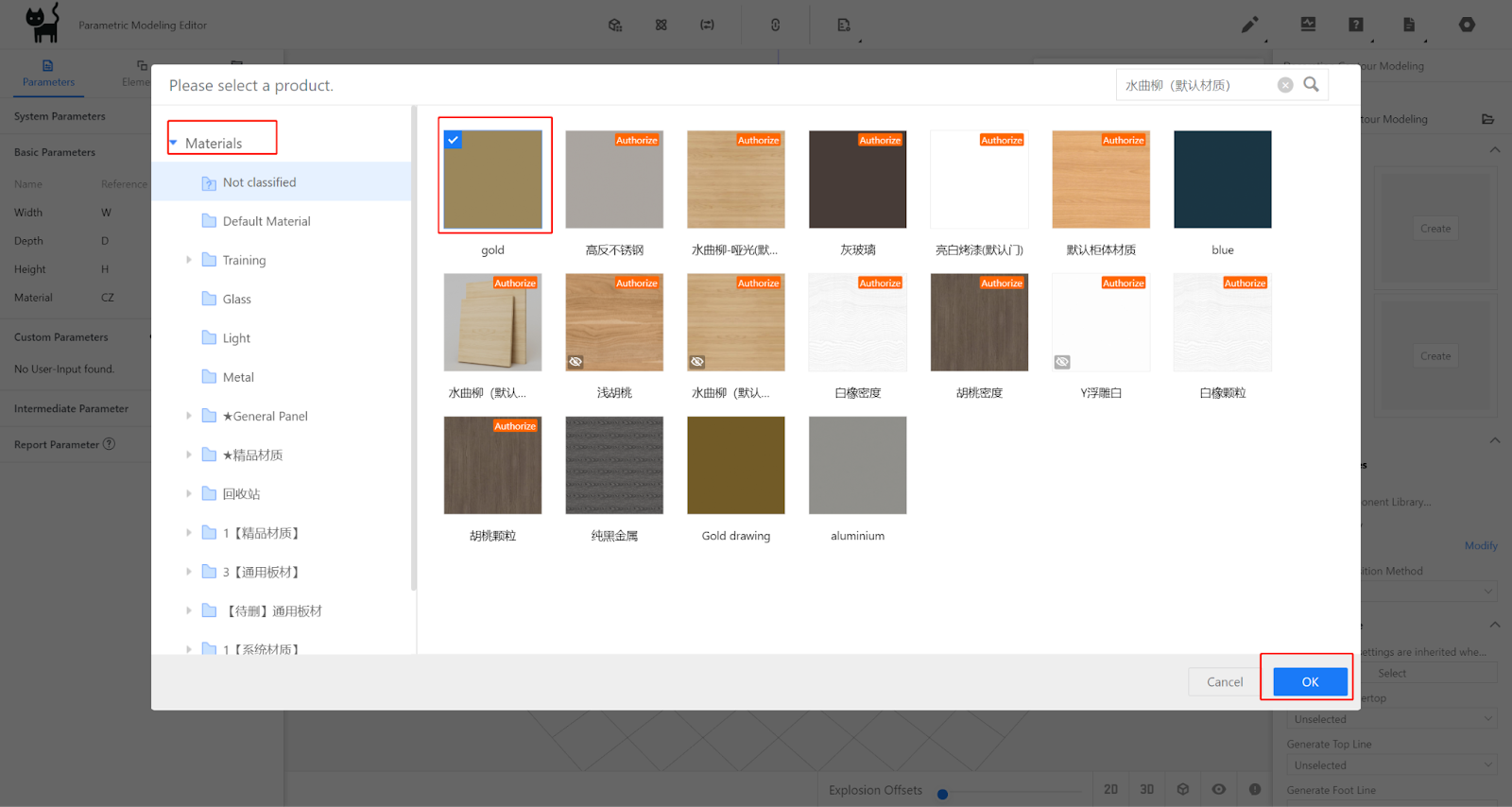This screenshot has width=1512, height=807.
Task: Pick the blue material swatch
Action: [1222, 180]
